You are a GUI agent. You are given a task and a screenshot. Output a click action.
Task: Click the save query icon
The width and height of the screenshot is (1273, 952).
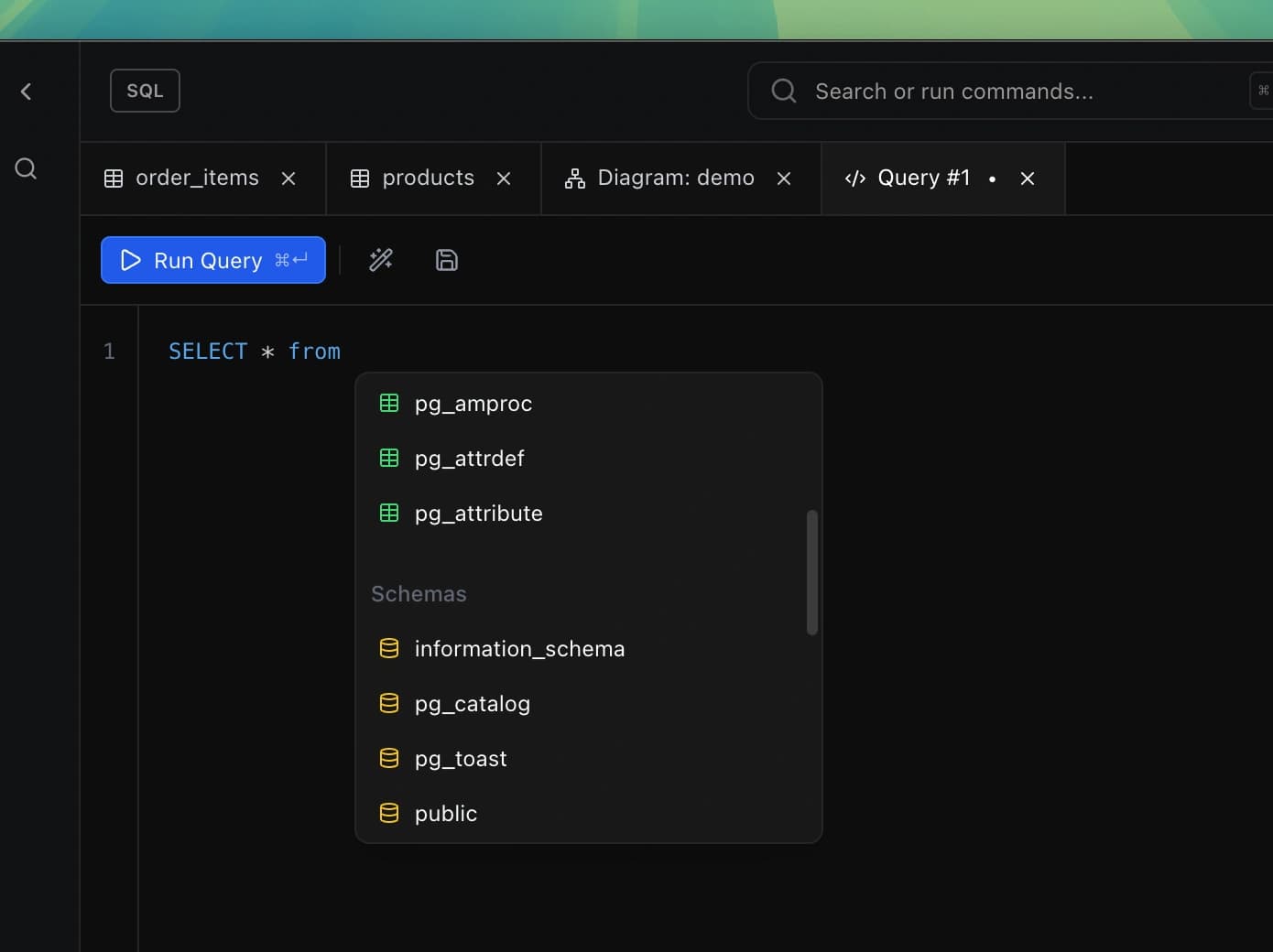(x=447, y=260)
